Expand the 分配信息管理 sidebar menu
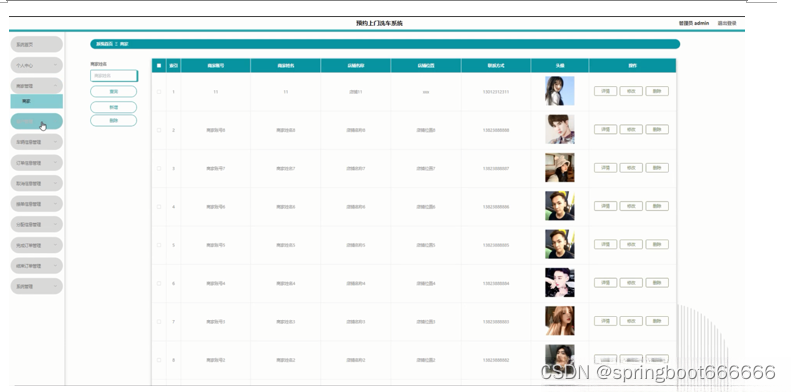 (36, 225)
